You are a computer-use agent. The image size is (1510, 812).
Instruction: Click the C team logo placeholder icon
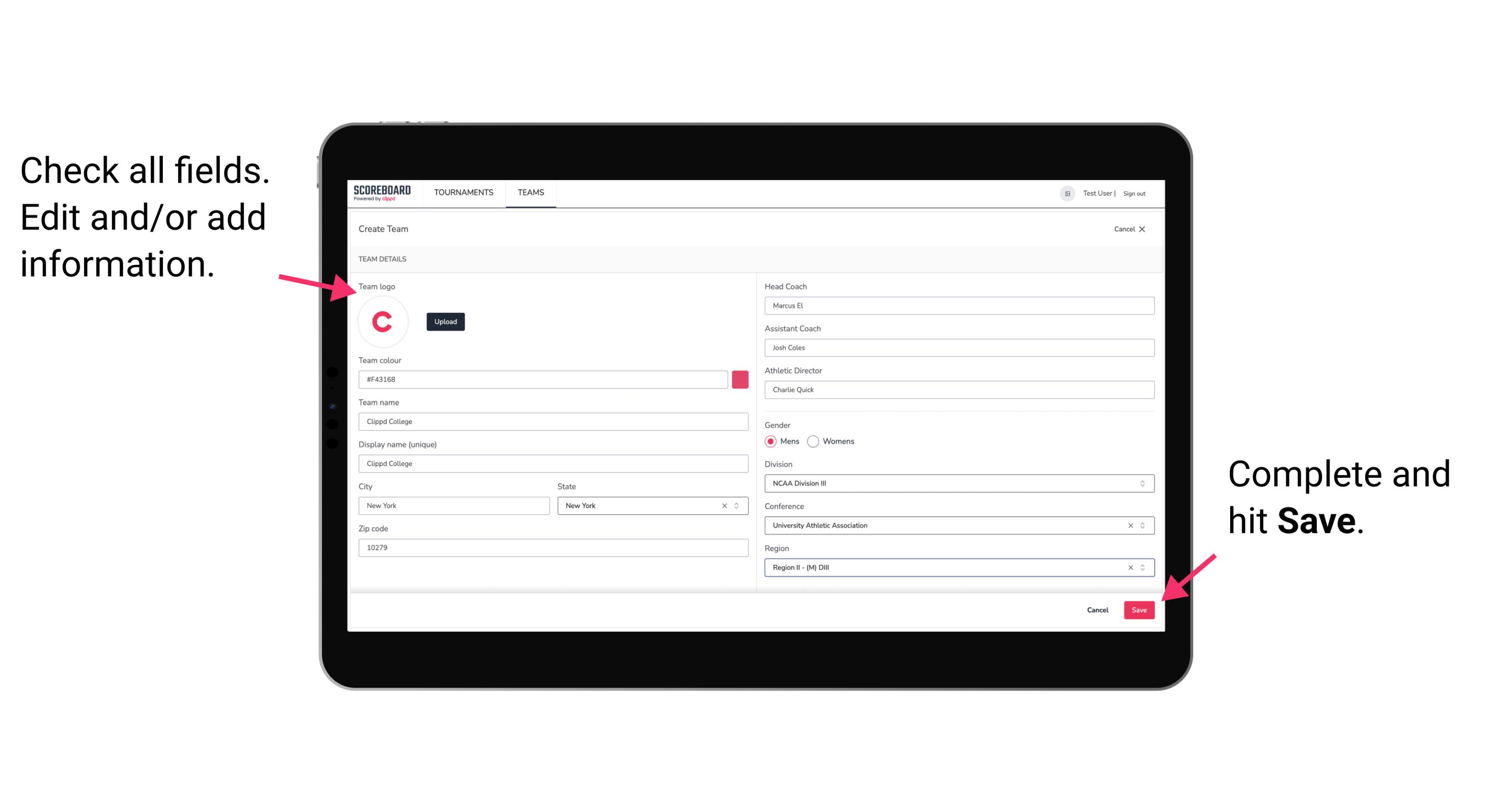click(x=383, y=321)
